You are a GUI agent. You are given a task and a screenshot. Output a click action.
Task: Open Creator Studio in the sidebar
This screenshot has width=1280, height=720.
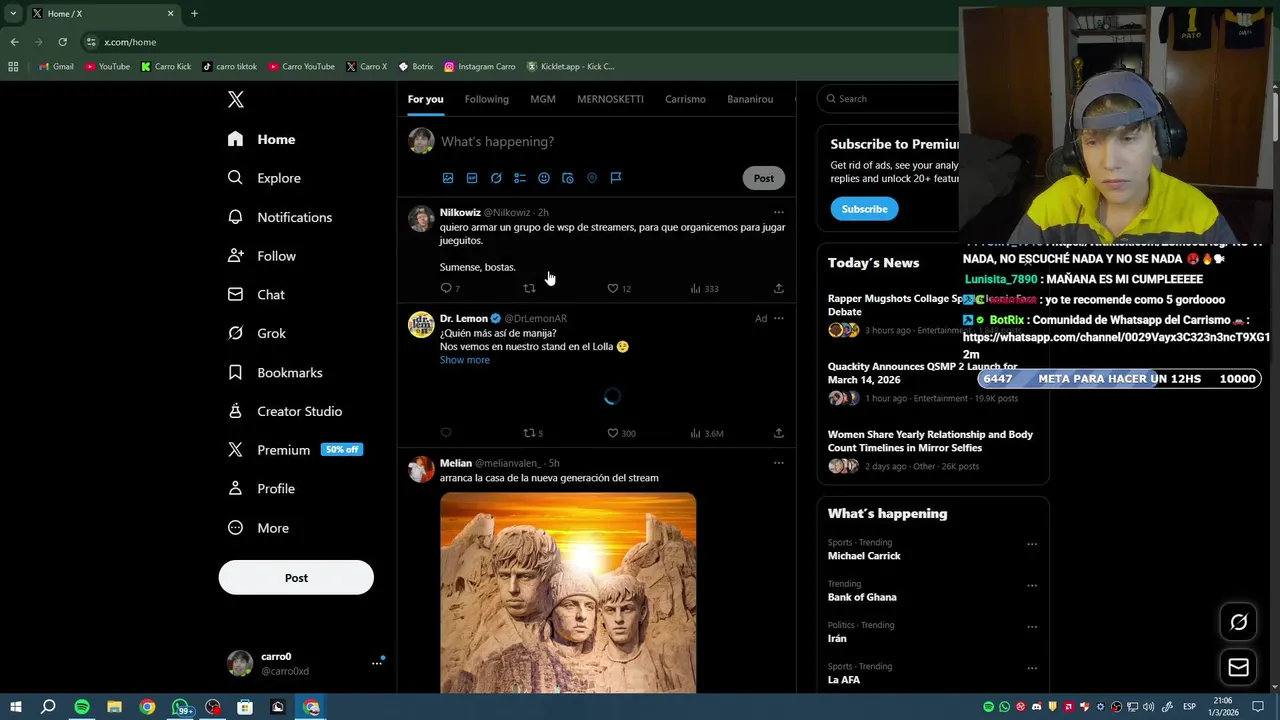coord(285,411)
